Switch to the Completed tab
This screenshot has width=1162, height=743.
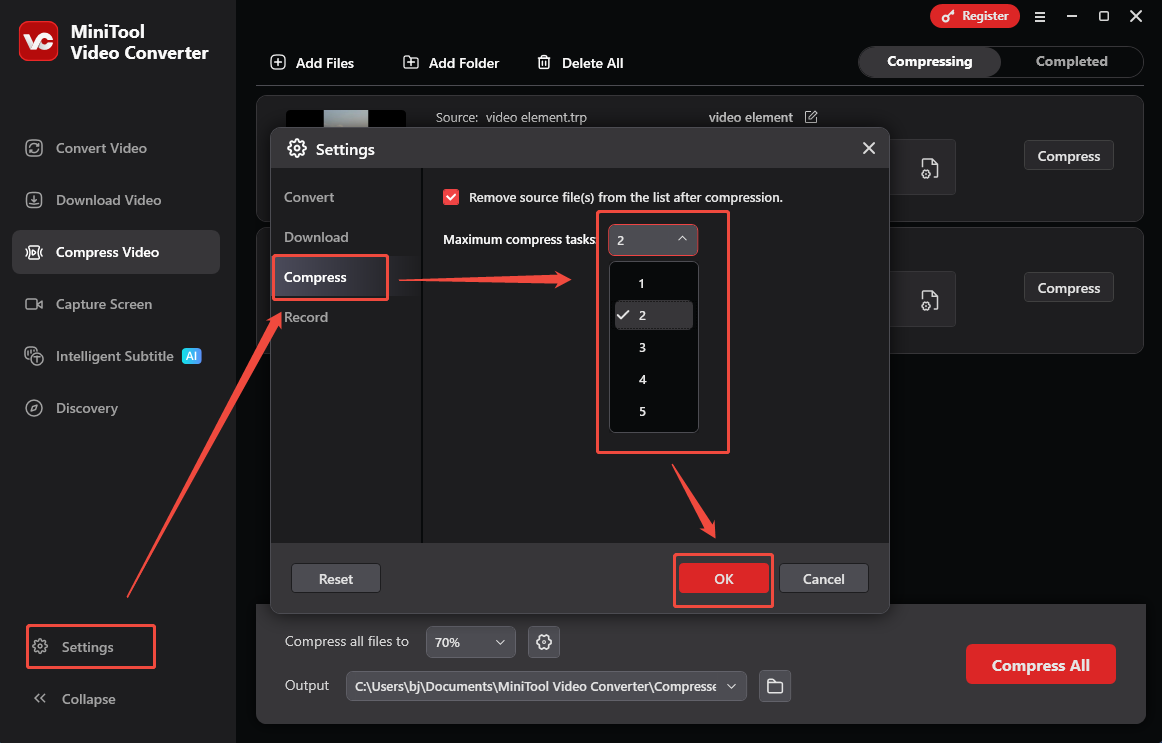1072,61
